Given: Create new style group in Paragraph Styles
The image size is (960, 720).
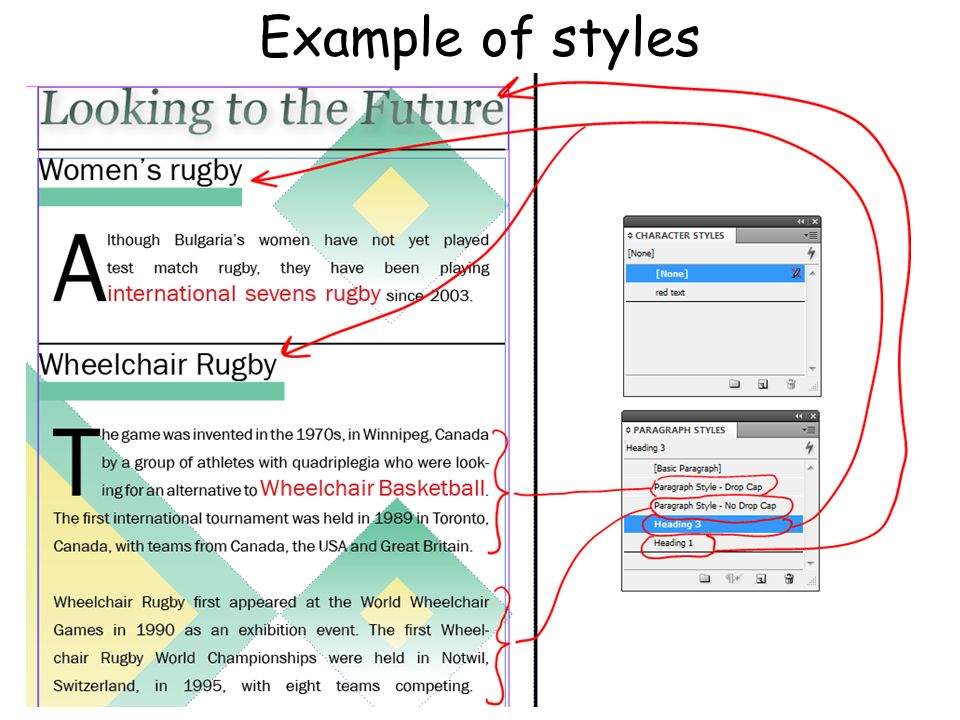Looking at the screenshot, I should (x=705, y=578).
